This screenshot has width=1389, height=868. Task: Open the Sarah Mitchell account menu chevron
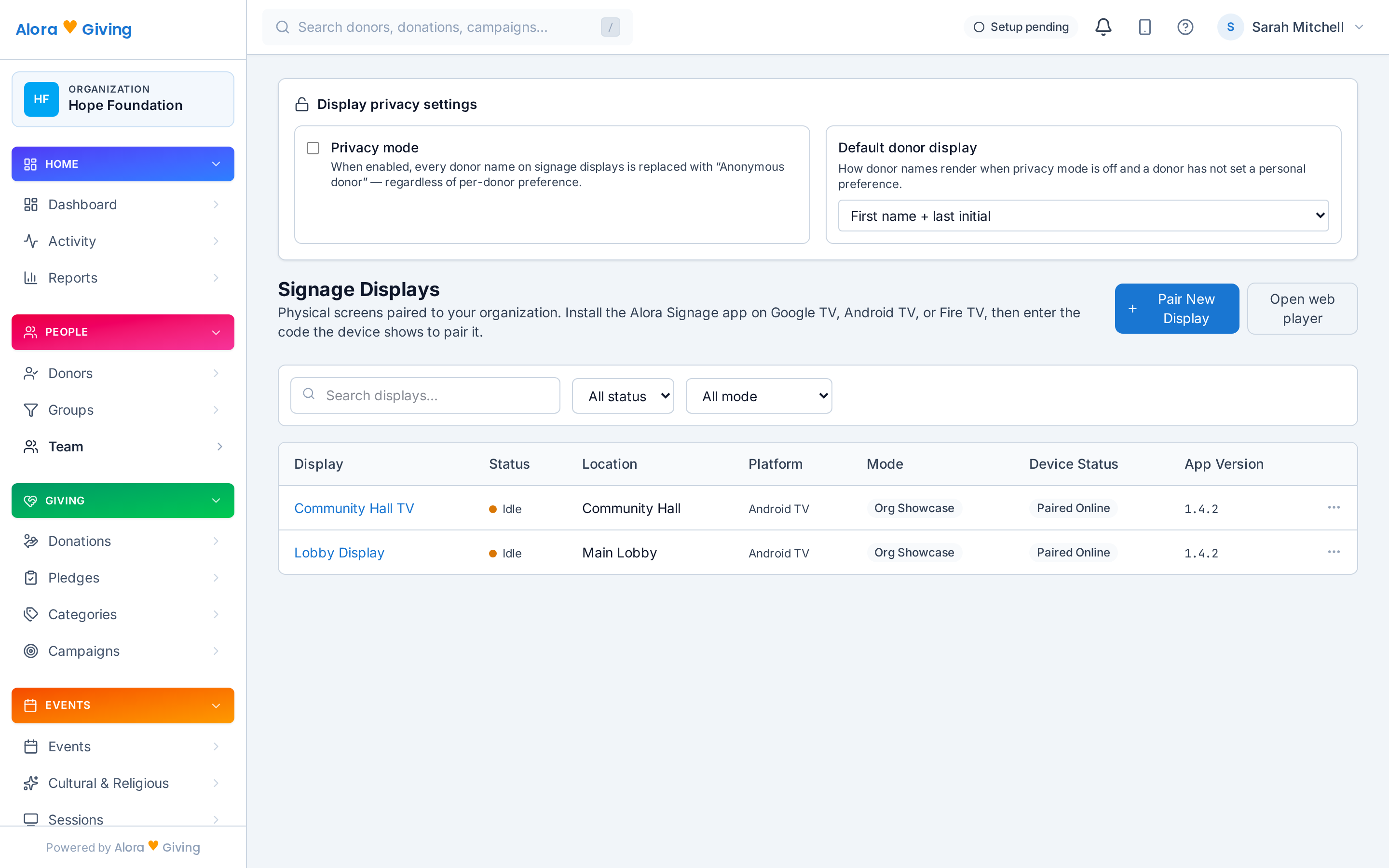(1359, 27)
